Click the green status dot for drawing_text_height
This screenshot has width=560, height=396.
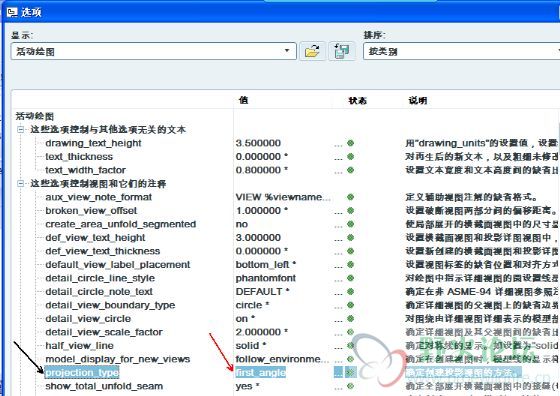350,143
